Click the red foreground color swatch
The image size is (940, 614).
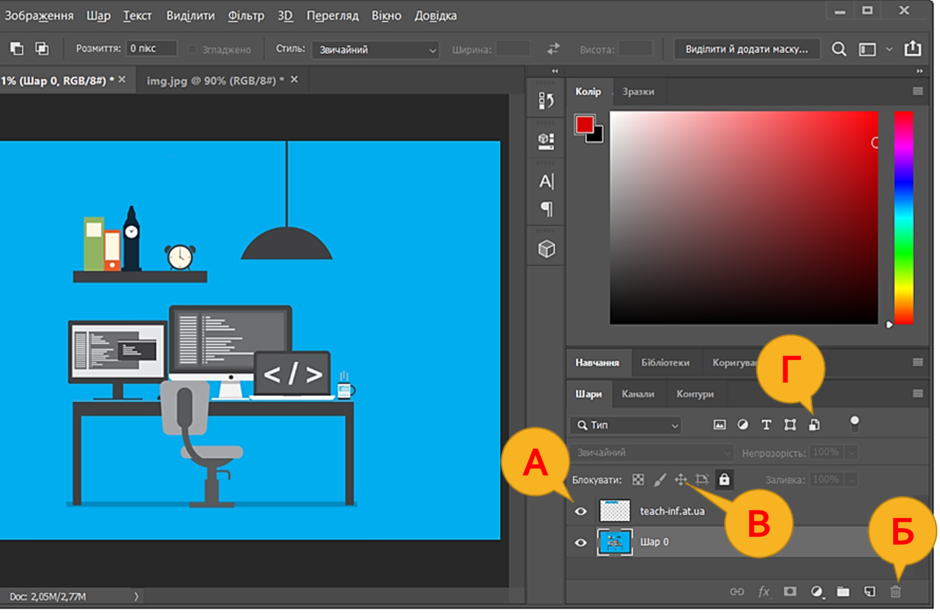point(584,124)
